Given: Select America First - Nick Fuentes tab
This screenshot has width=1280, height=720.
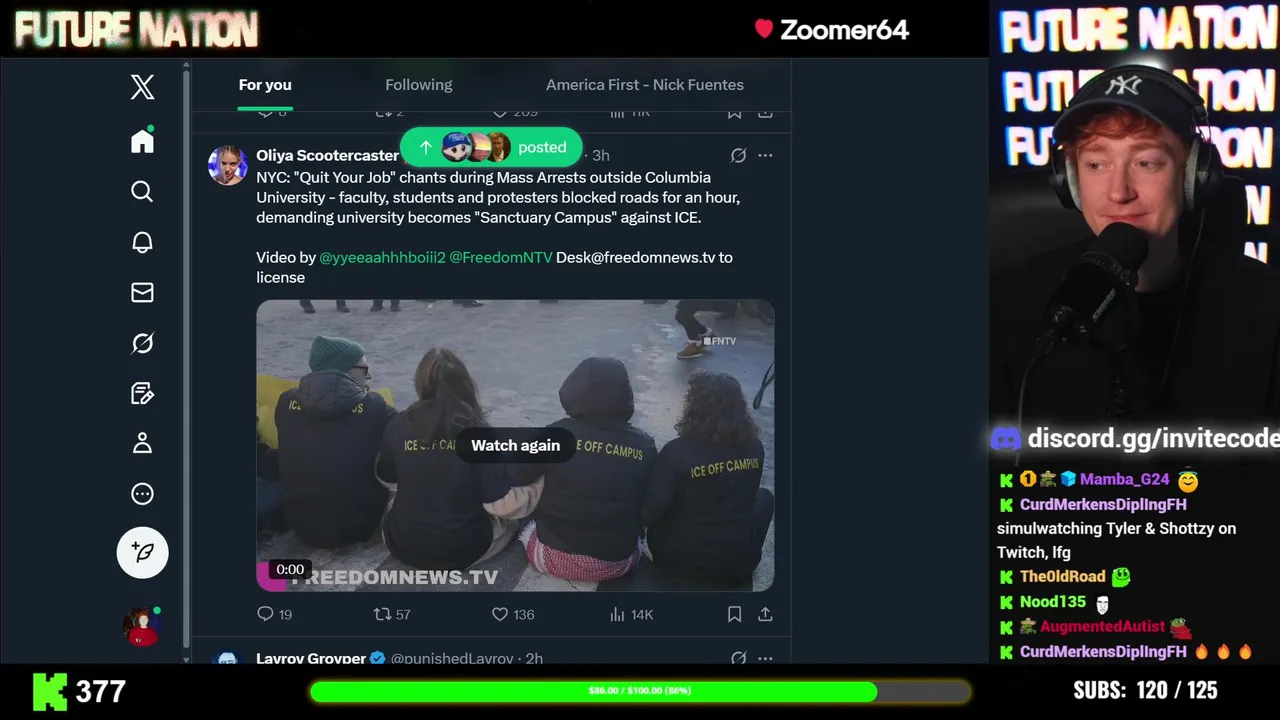Looking at the screenshot, I should [645, 85].
